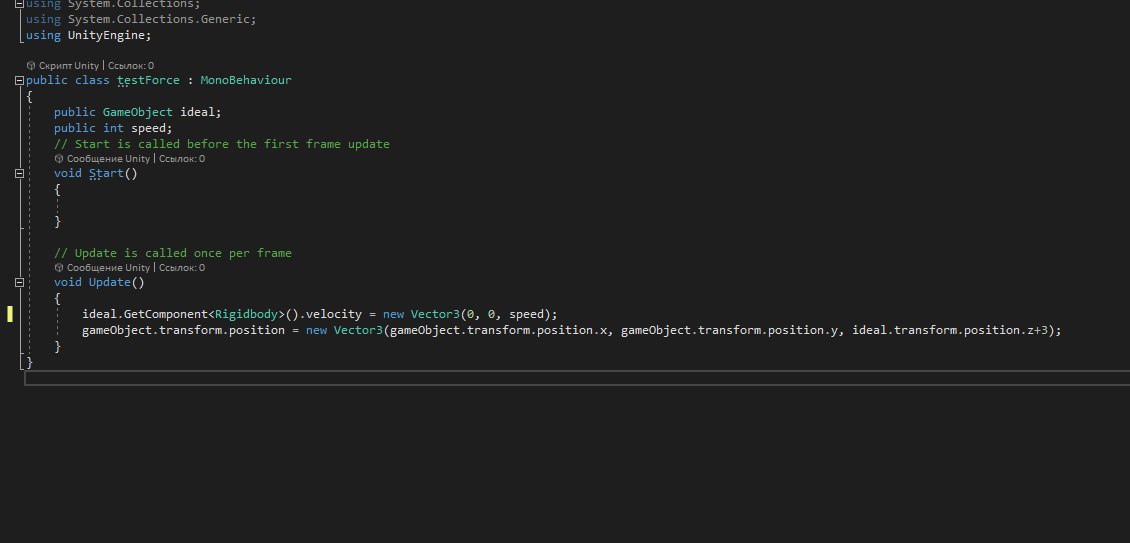Click Vector3 on the velocity assignment line
The image size is (1130, 543).
point(435,314)
